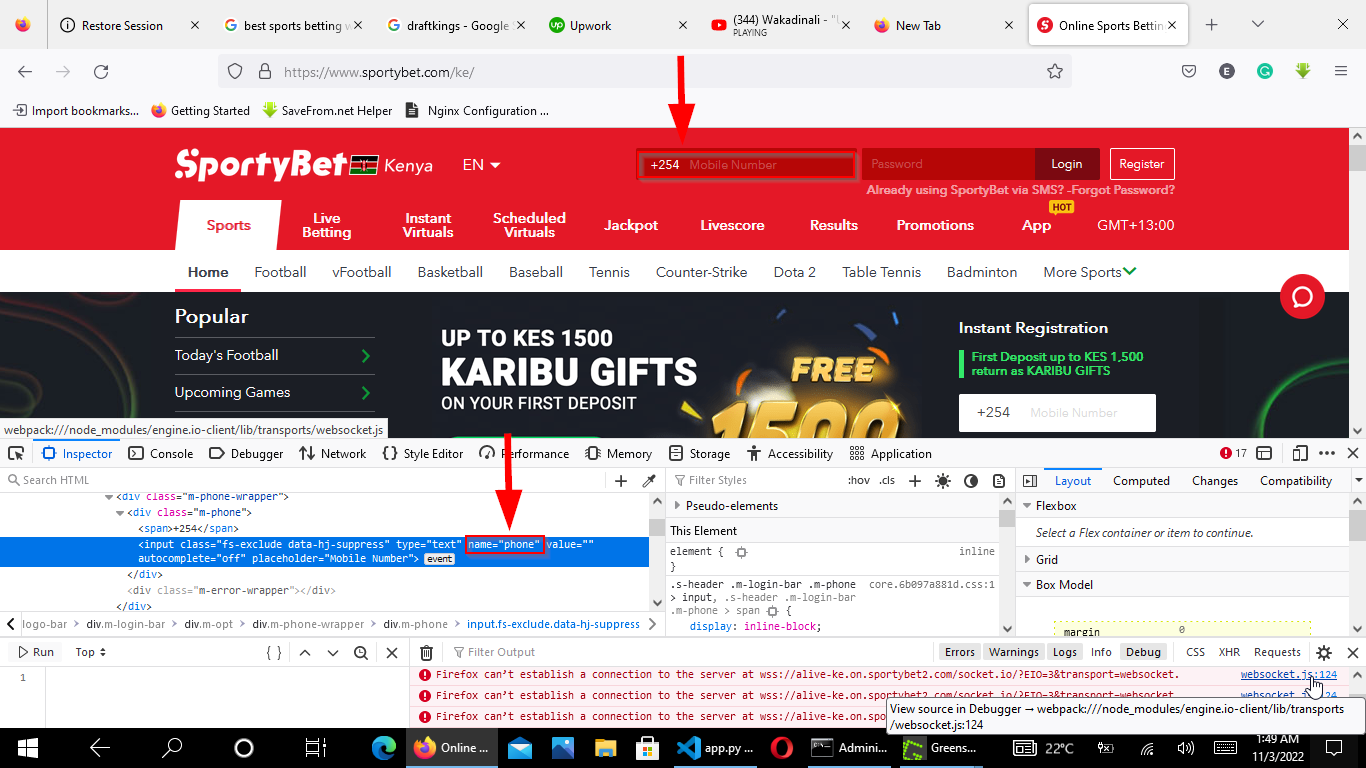Toggle print media simulation icon

tap(998, 481)
